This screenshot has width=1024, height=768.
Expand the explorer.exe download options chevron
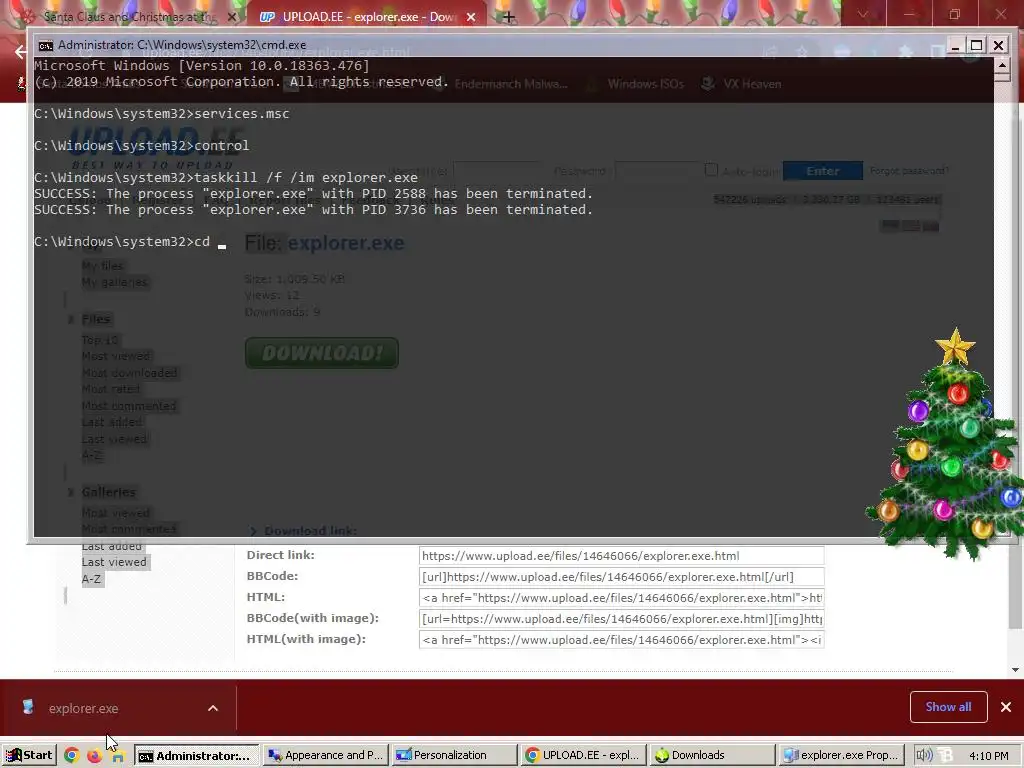[x=213, y=709]
